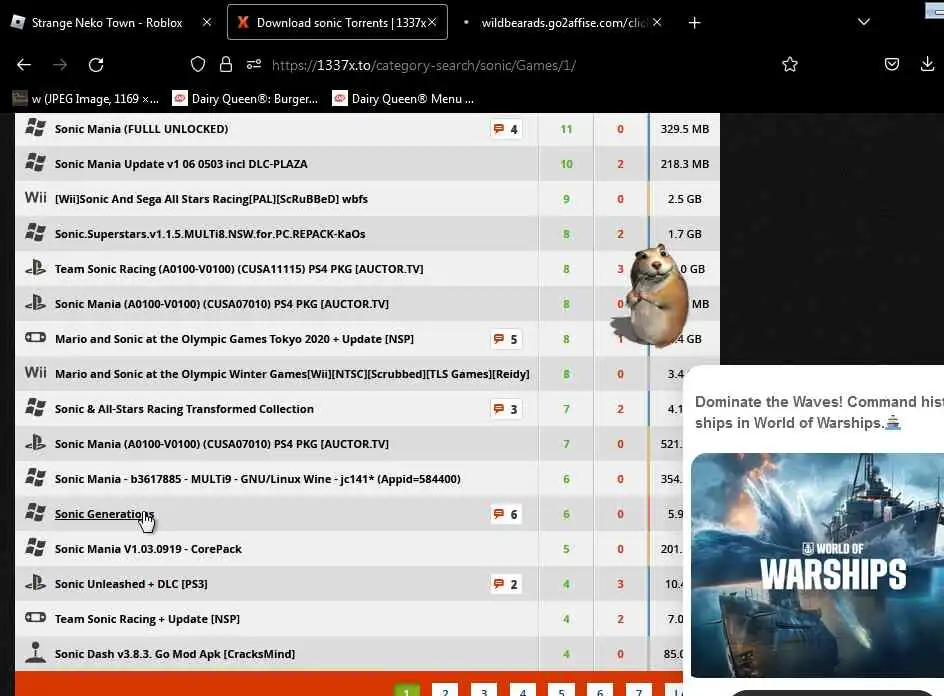Open Mario and Sonic Olympic Winter Games Wii
This screenshot has width=944, height=696.
(292, 374)
